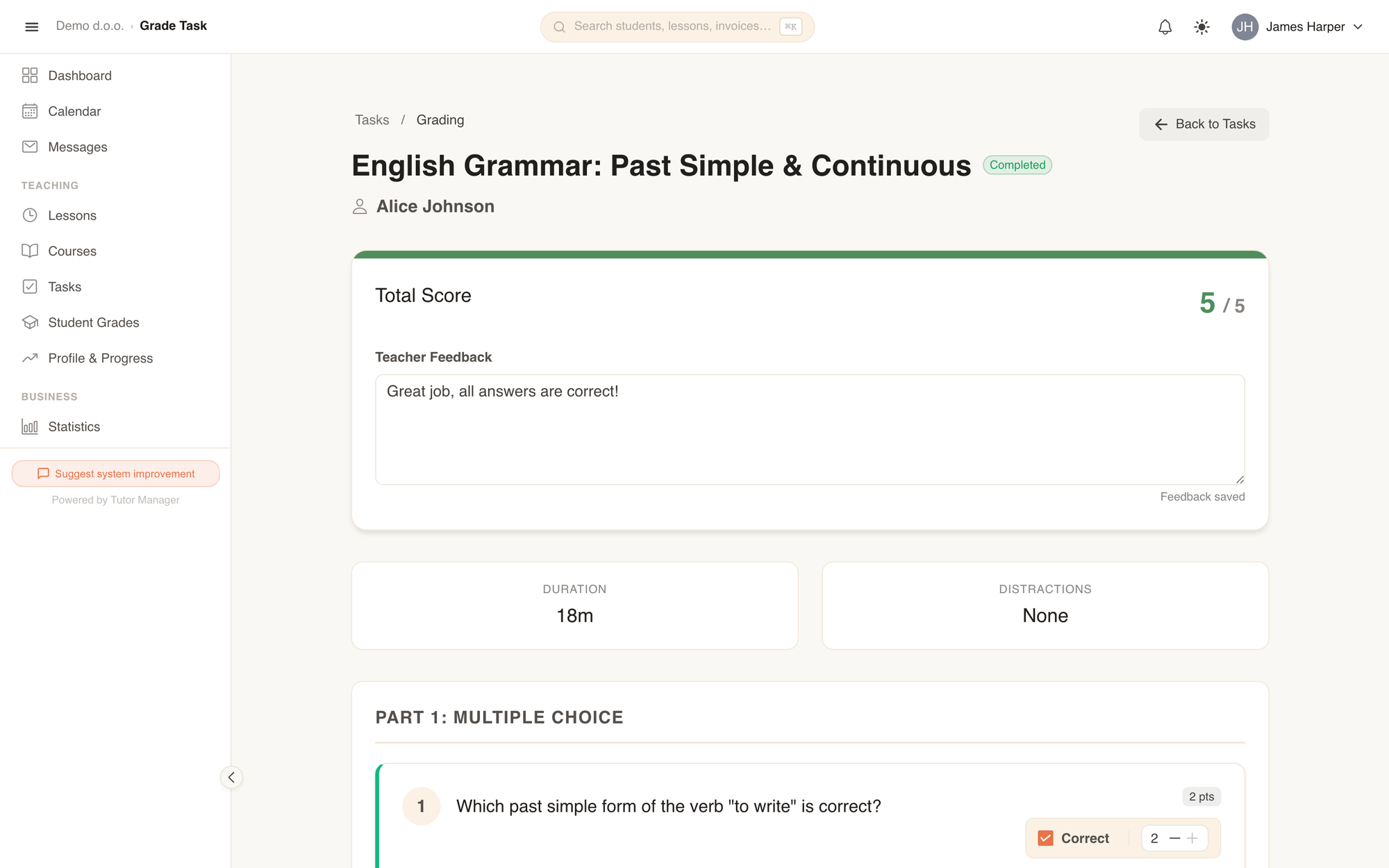The height and width of the screenshot is (868, 1389).
Task: Click the Student Grades cap icon
Action: click(30, 322)
